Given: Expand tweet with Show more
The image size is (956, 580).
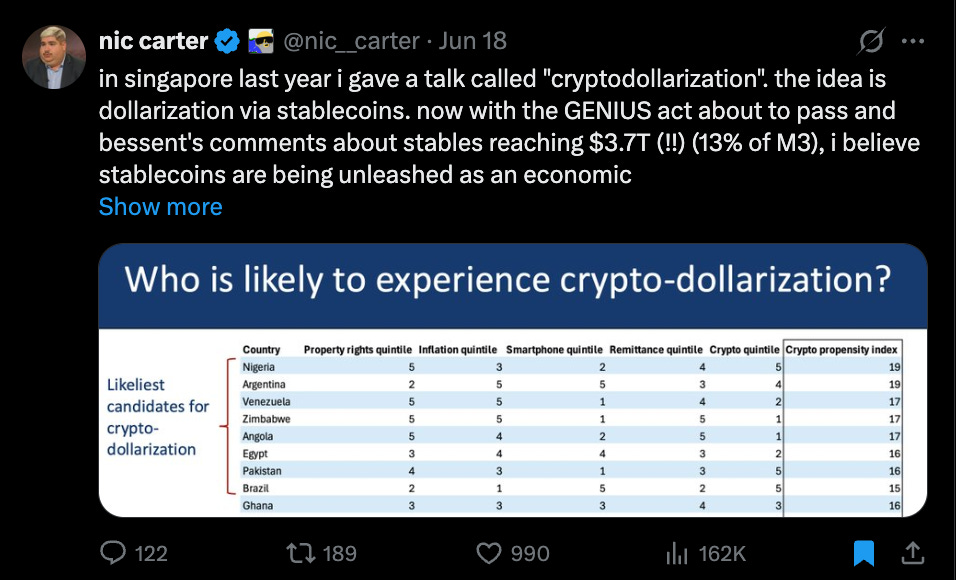Looking at the screenshot, I should click(x=160, y=207).
